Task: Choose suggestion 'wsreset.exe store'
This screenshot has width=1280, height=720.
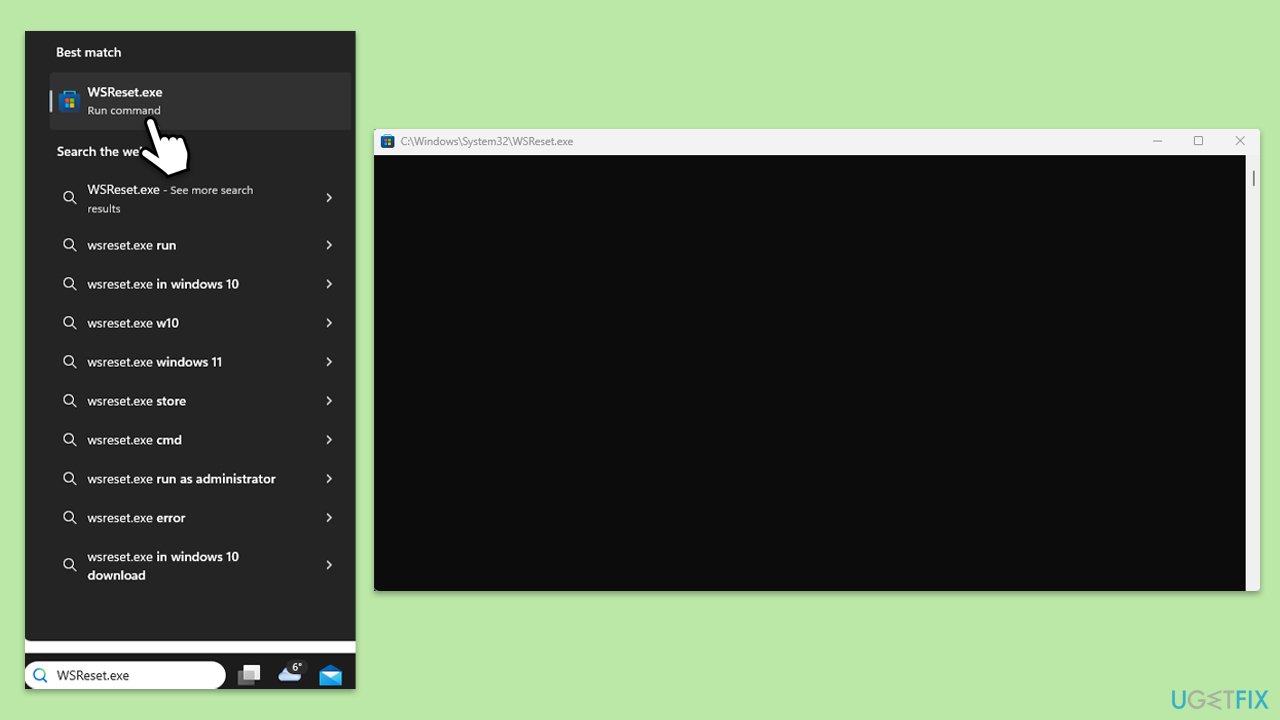Action: 200,401
